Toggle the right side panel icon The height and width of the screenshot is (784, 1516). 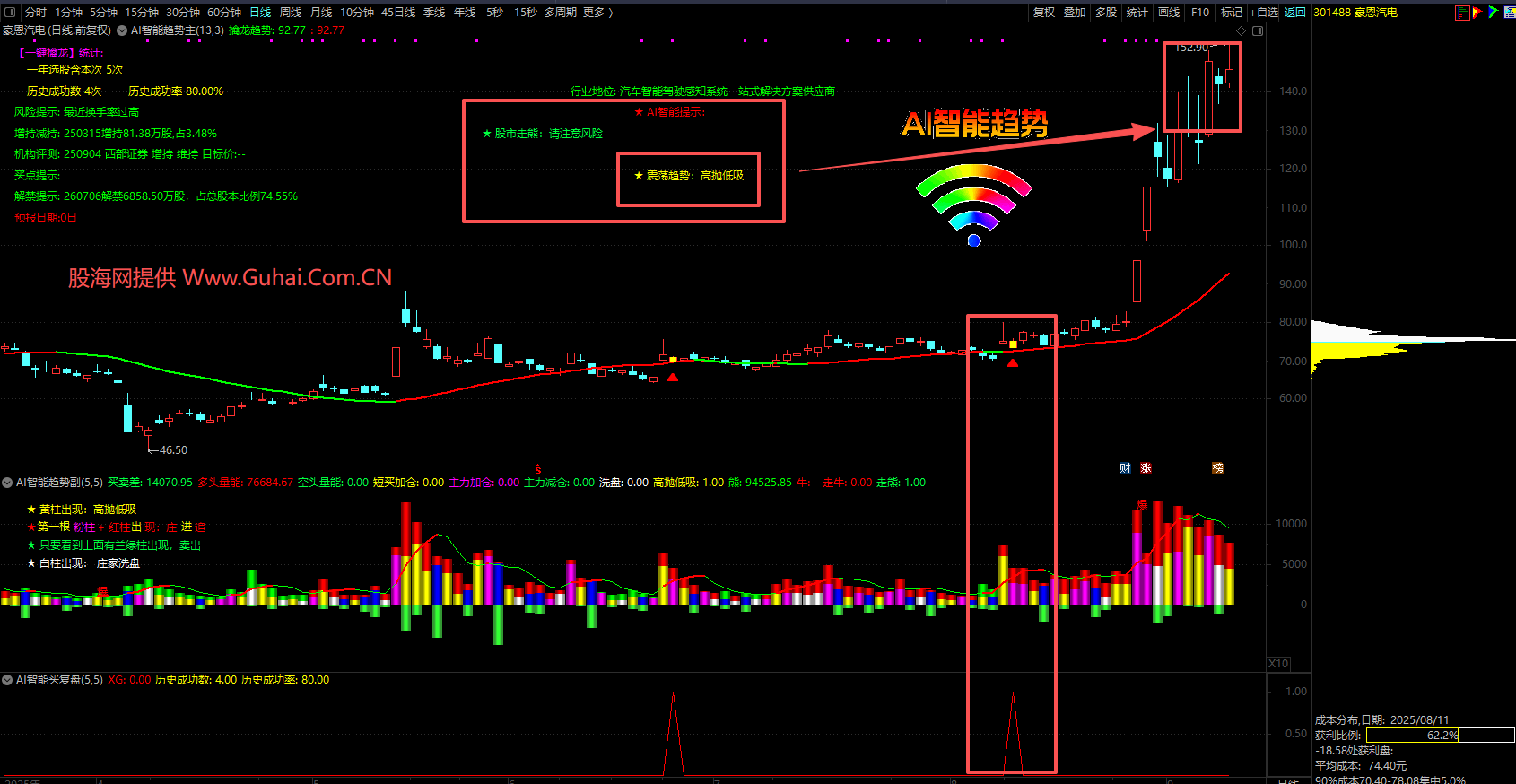point(1258,30)
